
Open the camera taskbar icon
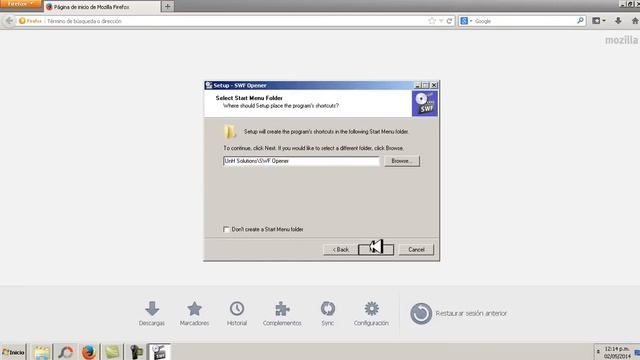pos(136,352)
